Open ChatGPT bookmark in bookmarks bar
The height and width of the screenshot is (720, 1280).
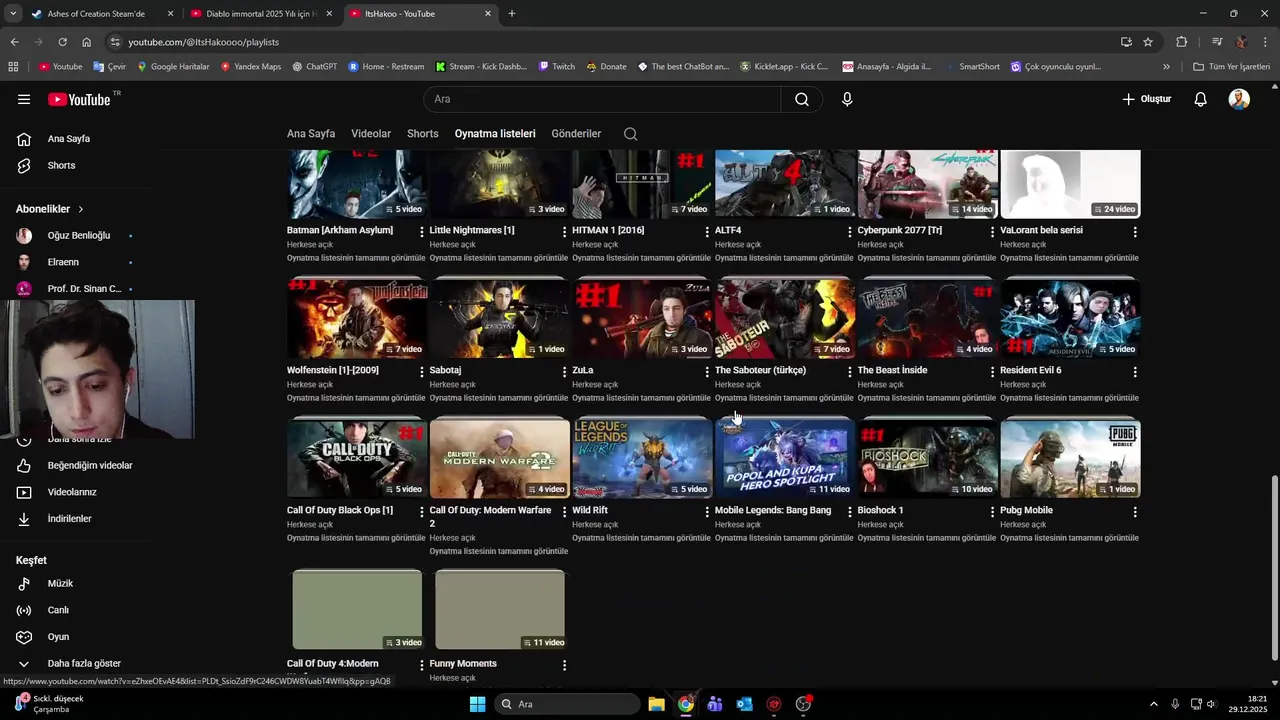[314, 67]
